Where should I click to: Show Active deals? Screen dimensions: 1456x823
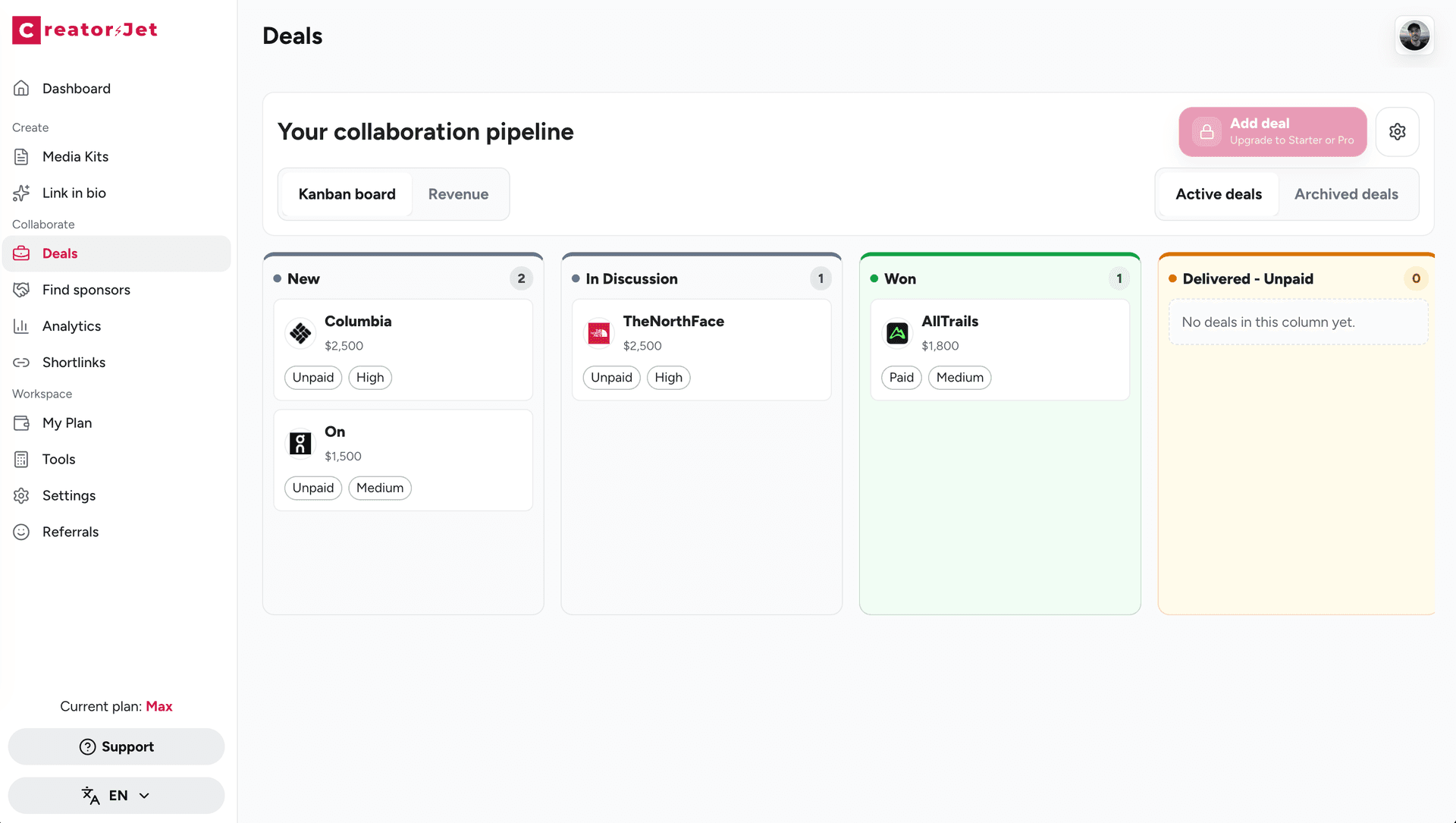[x=1219, y=194]
